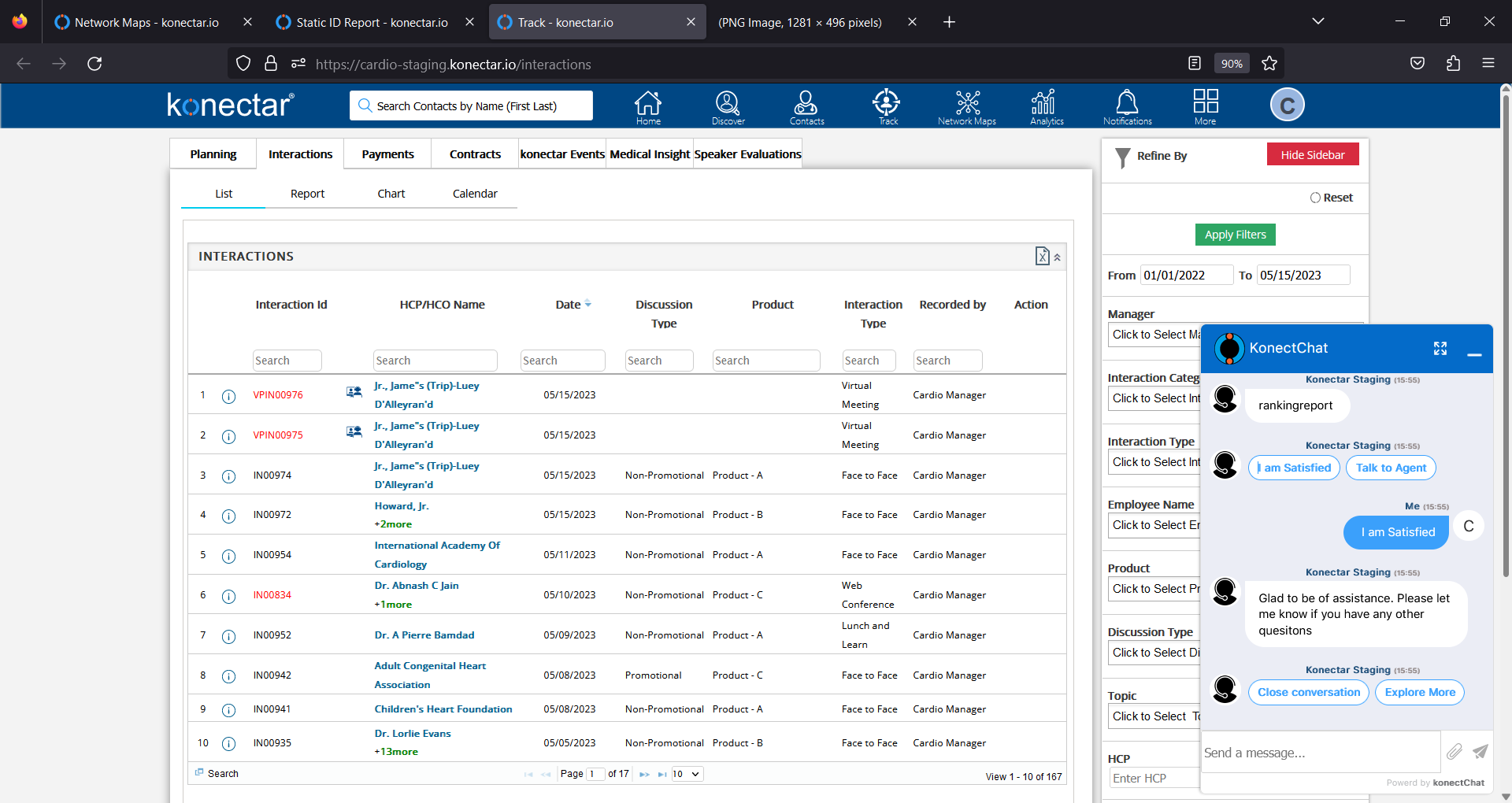The height and width of the screenshot is (803, 1512).
Task: Click the grid footer Search icon
Action: tap(199, 772)
